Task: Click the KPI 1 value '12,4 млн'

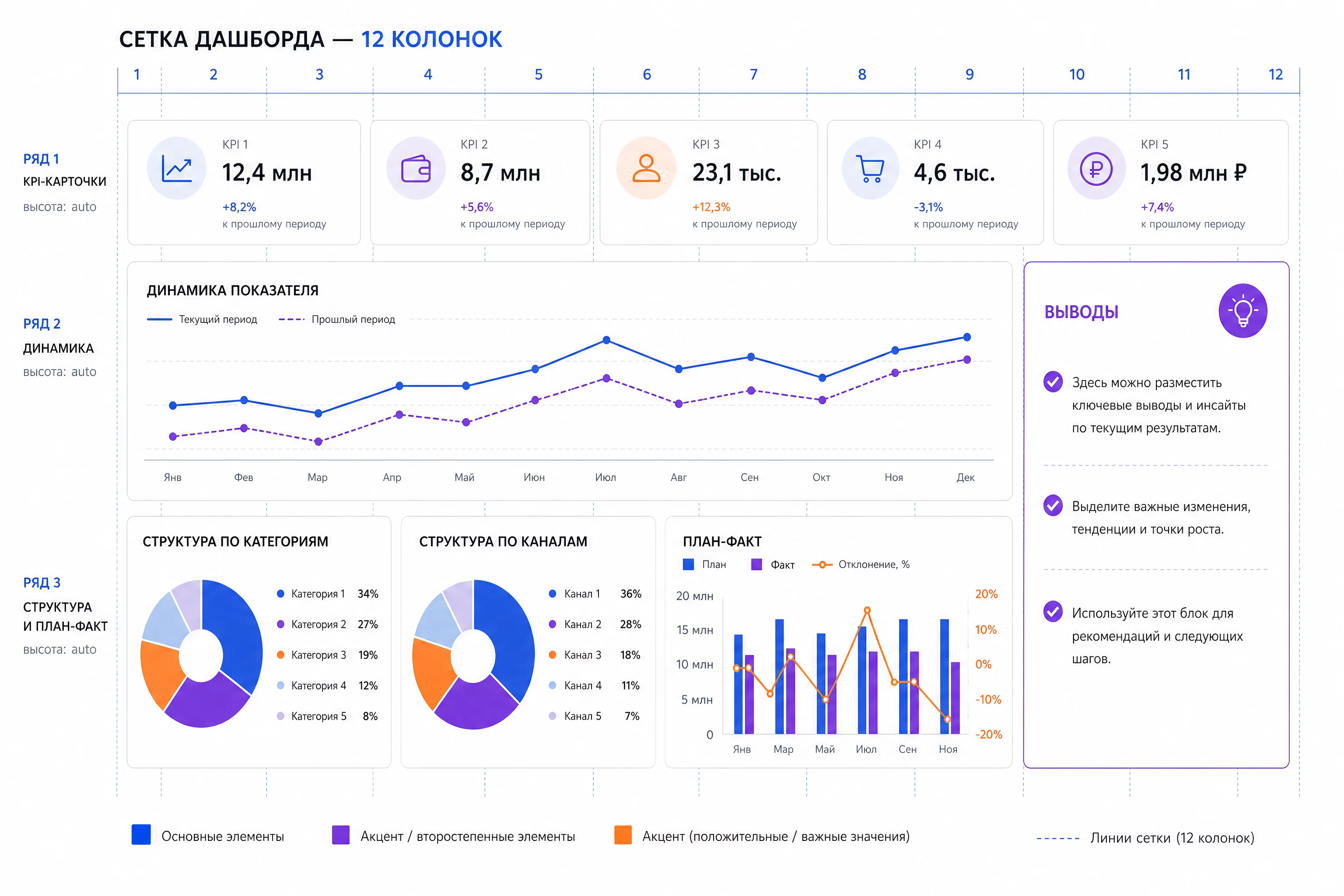Action: [267, 172]
